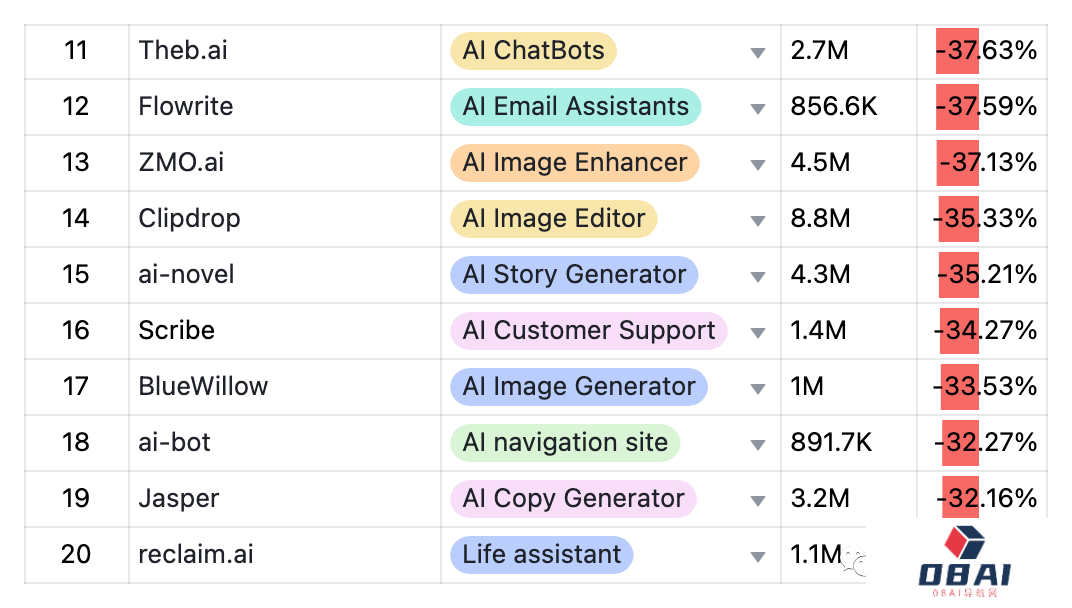Image resolution: width=1072 pixels, height=608 pixels.
Task: Expand category dropdown arrow for ZMO.ai
Action: tap(757, 165)
